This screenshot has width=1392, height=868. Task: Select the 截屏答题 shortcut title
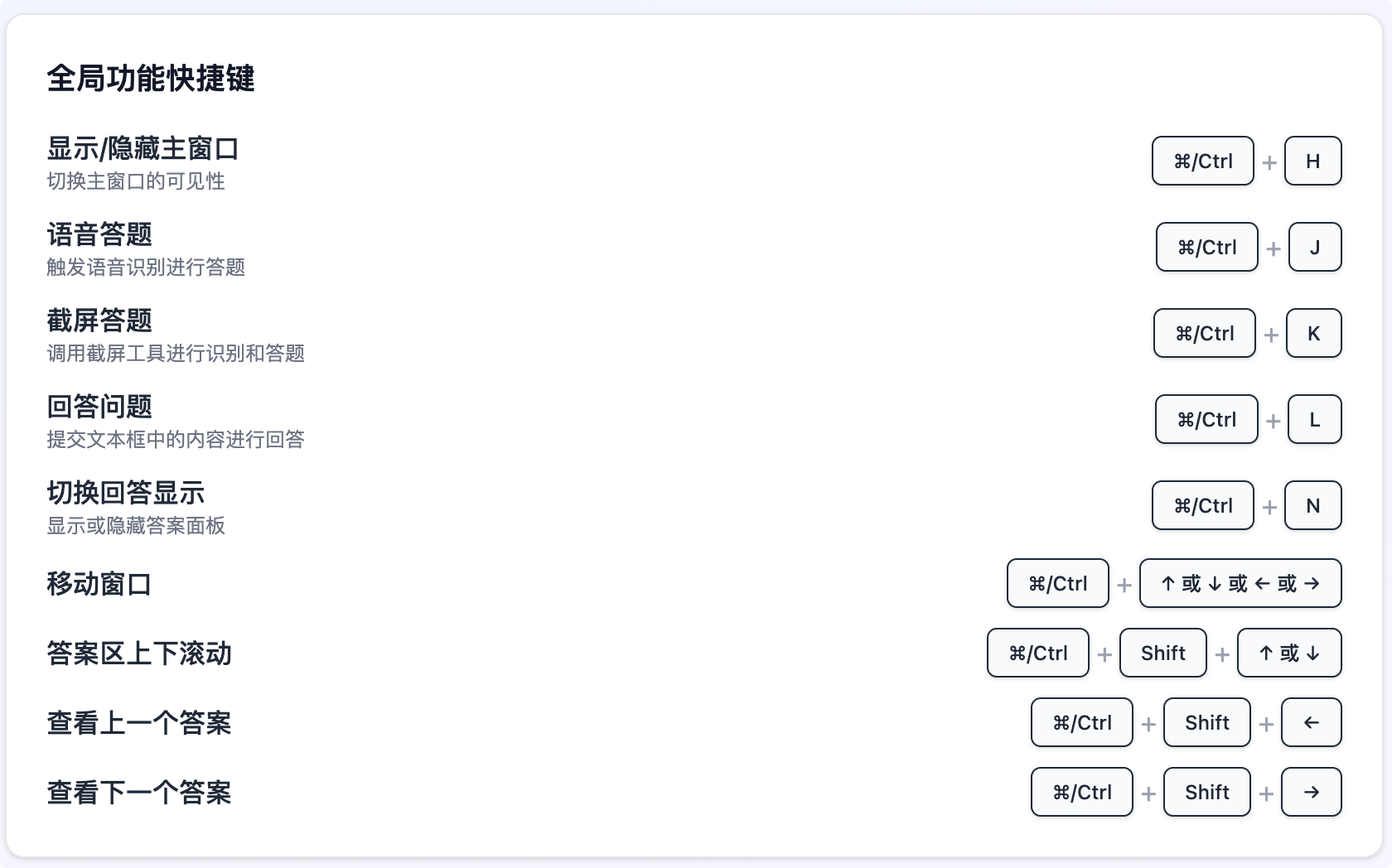[x=99, y=321]
